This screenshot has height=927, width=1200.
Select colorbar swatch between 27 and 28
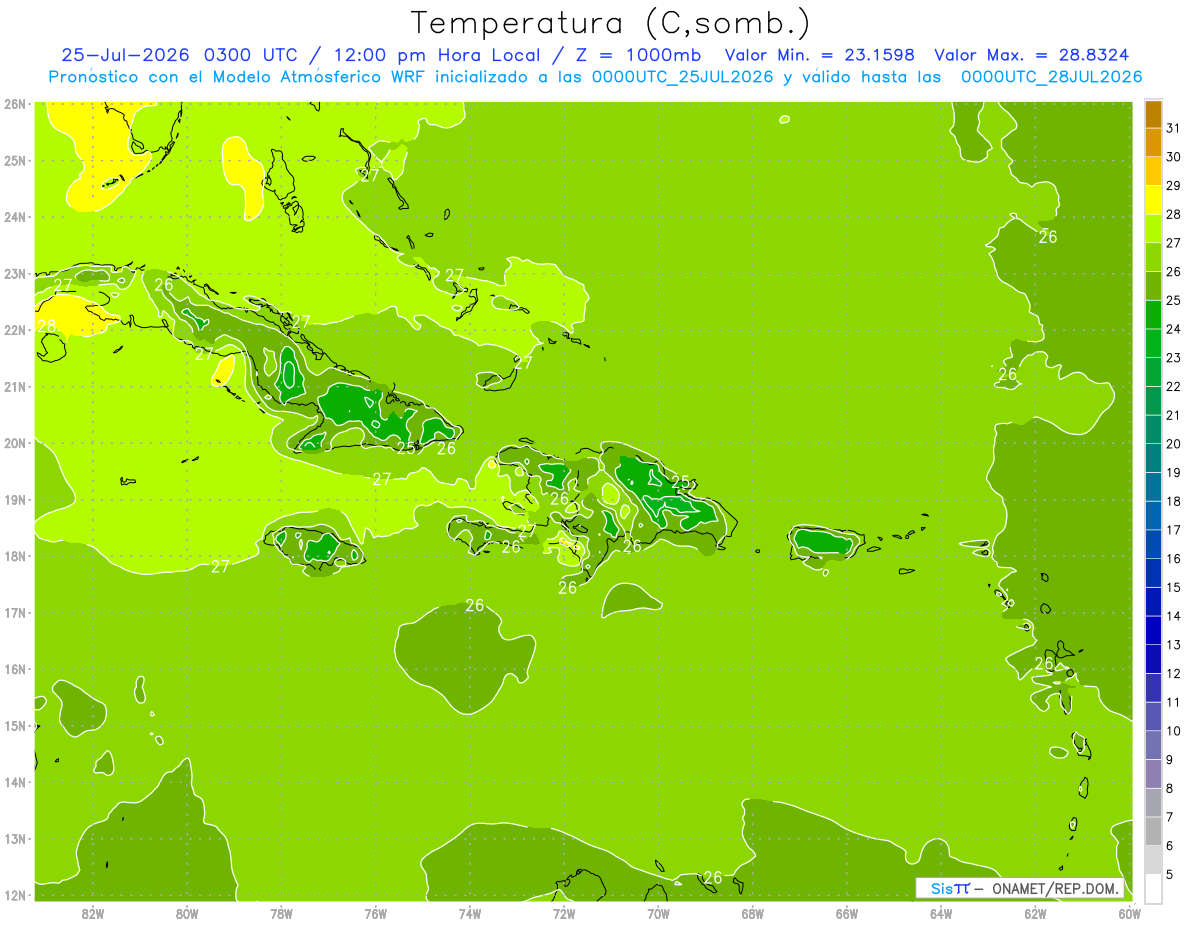click(x=1153, y=228)
